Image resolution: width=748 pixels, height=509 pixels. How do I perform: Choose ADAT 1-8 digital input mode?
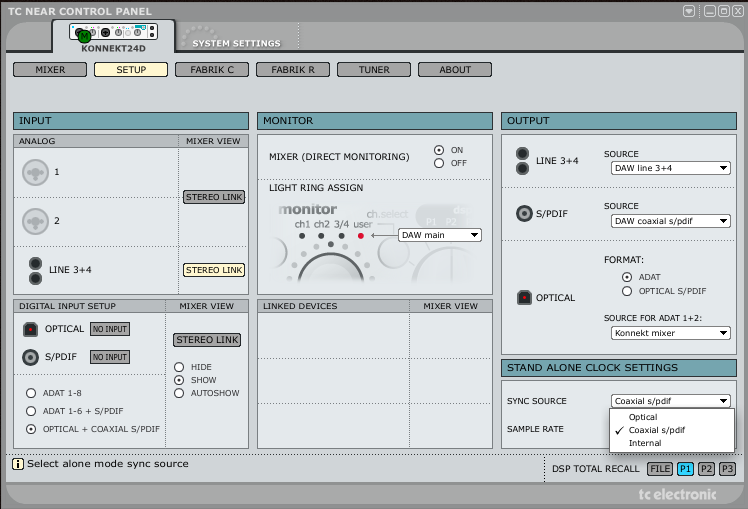(x=31, y=393)
